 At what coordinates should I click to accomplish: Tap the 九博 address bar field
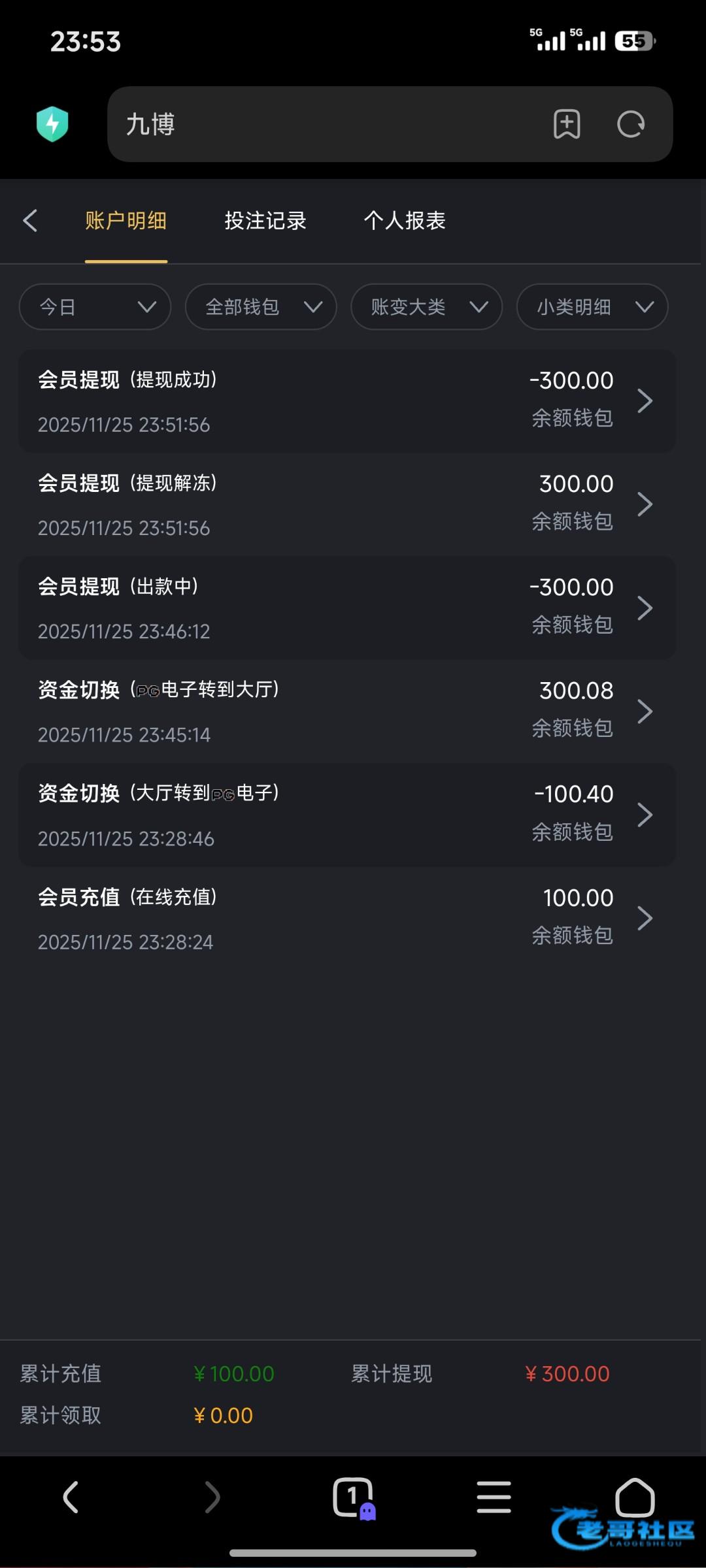pos(327,124)
